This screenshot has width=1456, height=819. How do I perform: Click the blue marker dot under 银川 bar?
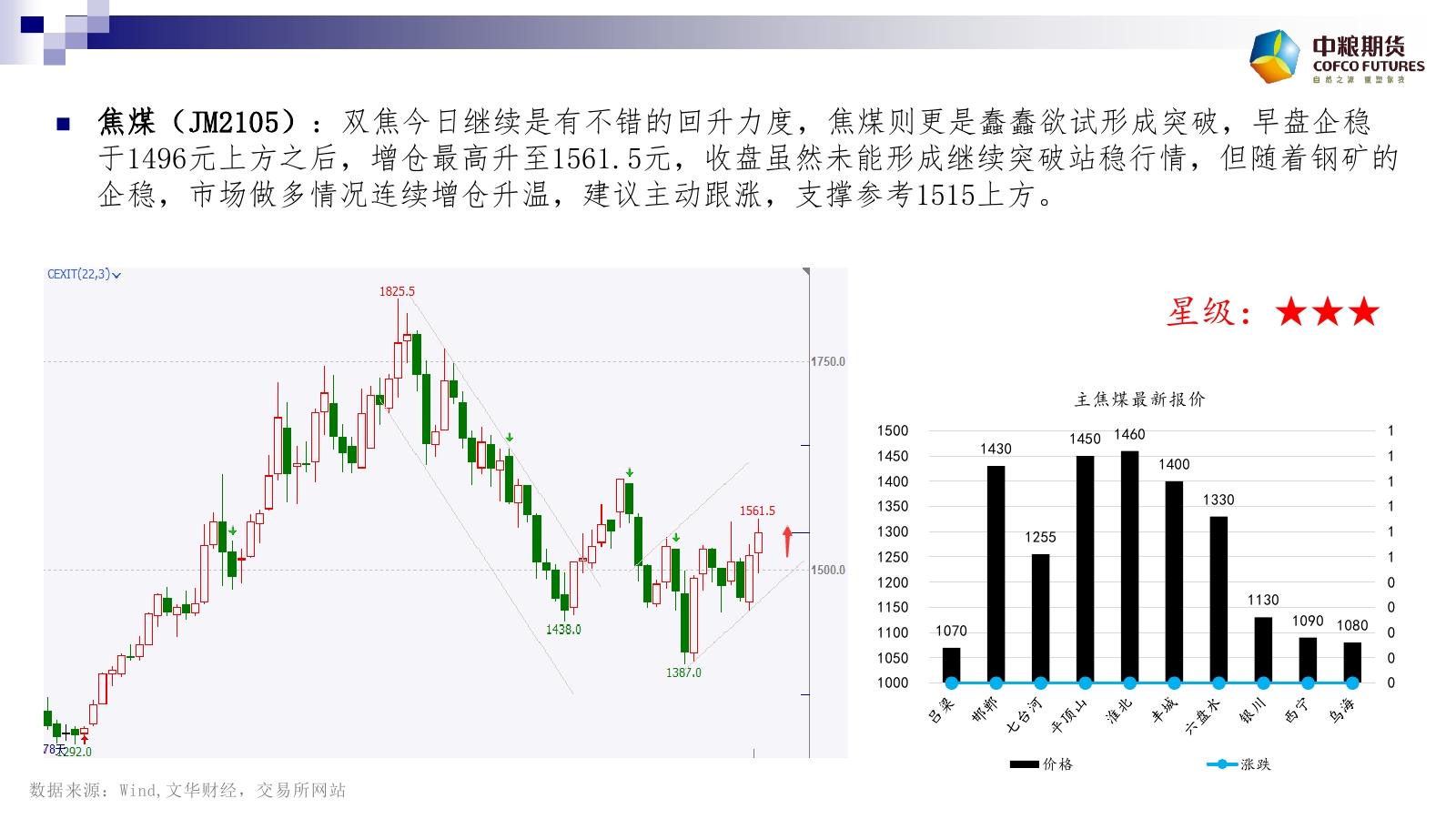1263,682
